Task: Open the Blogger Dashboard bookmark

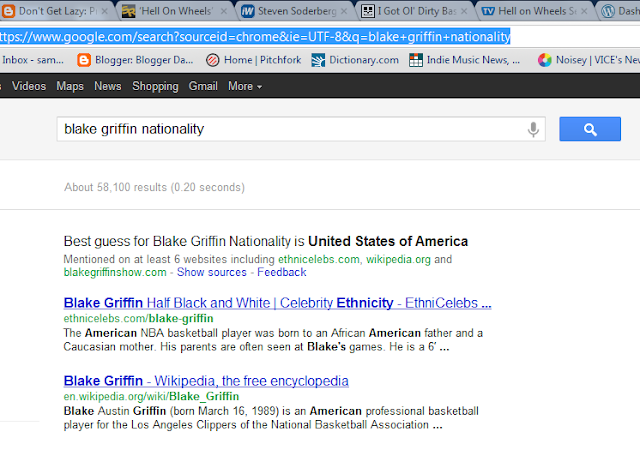Action: click(135, 60)
